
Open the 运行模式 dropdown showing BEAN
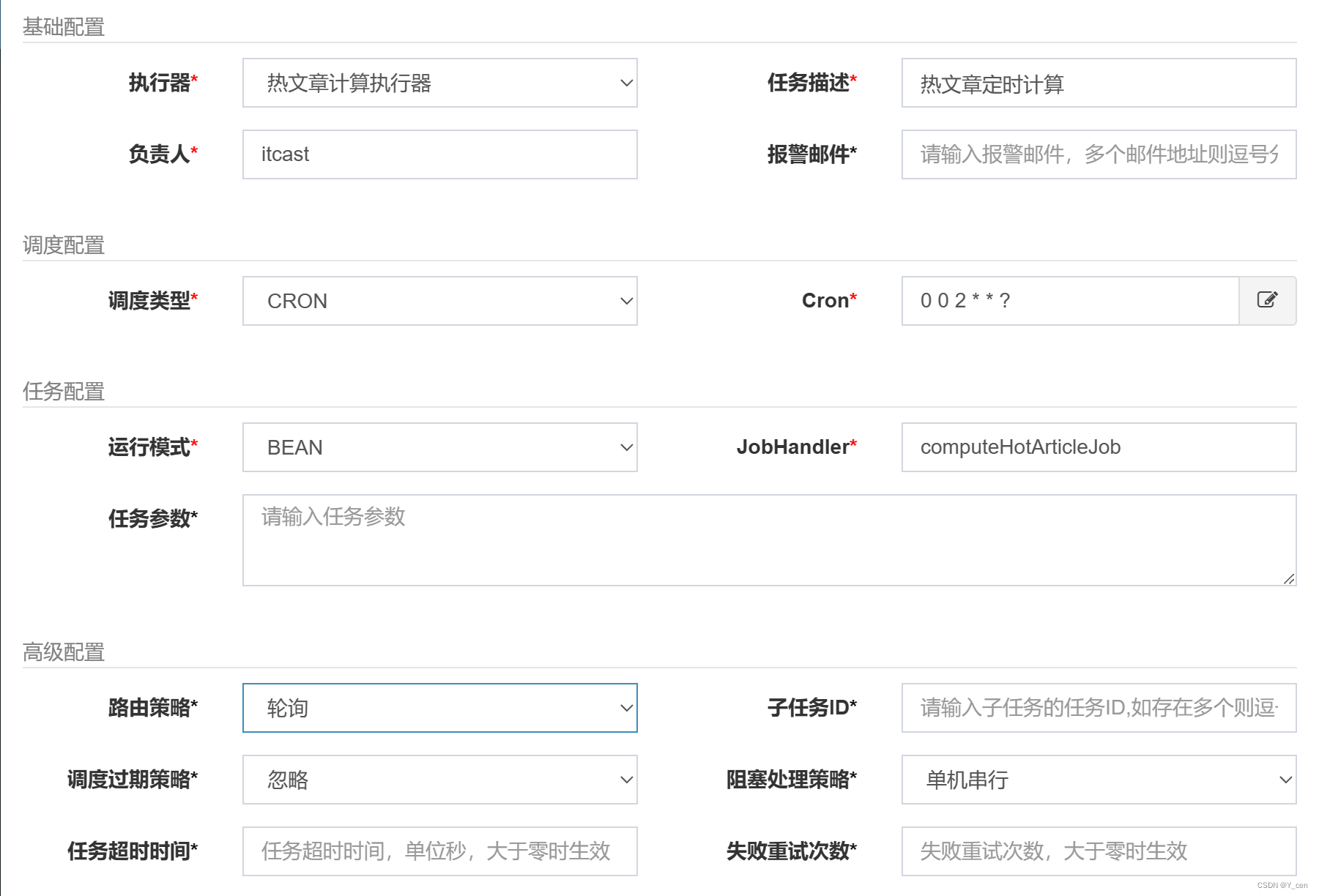click(x=440, y=447)
